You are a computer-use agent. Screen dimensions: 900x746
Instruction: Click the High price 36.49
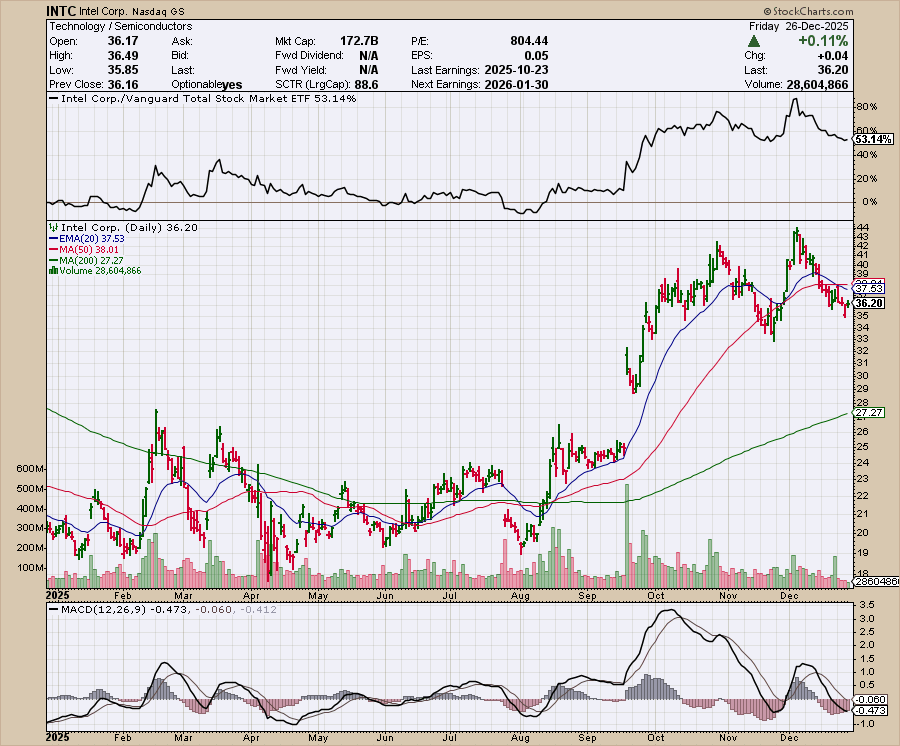point(123,56)
